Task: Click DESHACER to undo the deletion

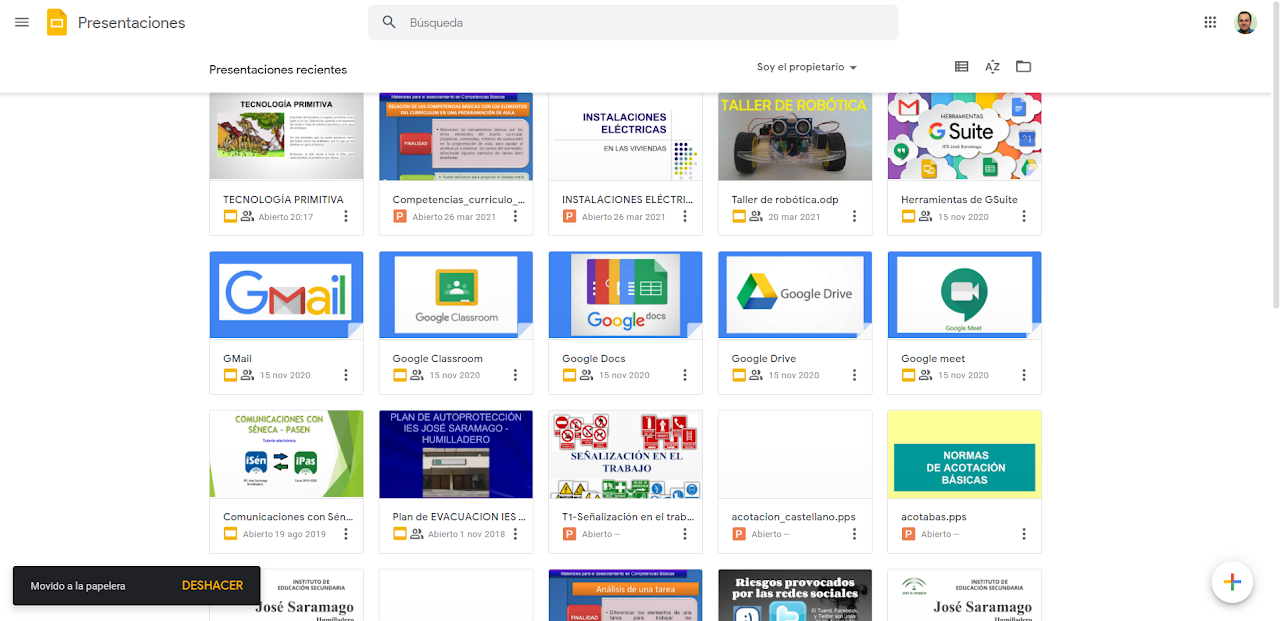Action: tap(212, 586)
